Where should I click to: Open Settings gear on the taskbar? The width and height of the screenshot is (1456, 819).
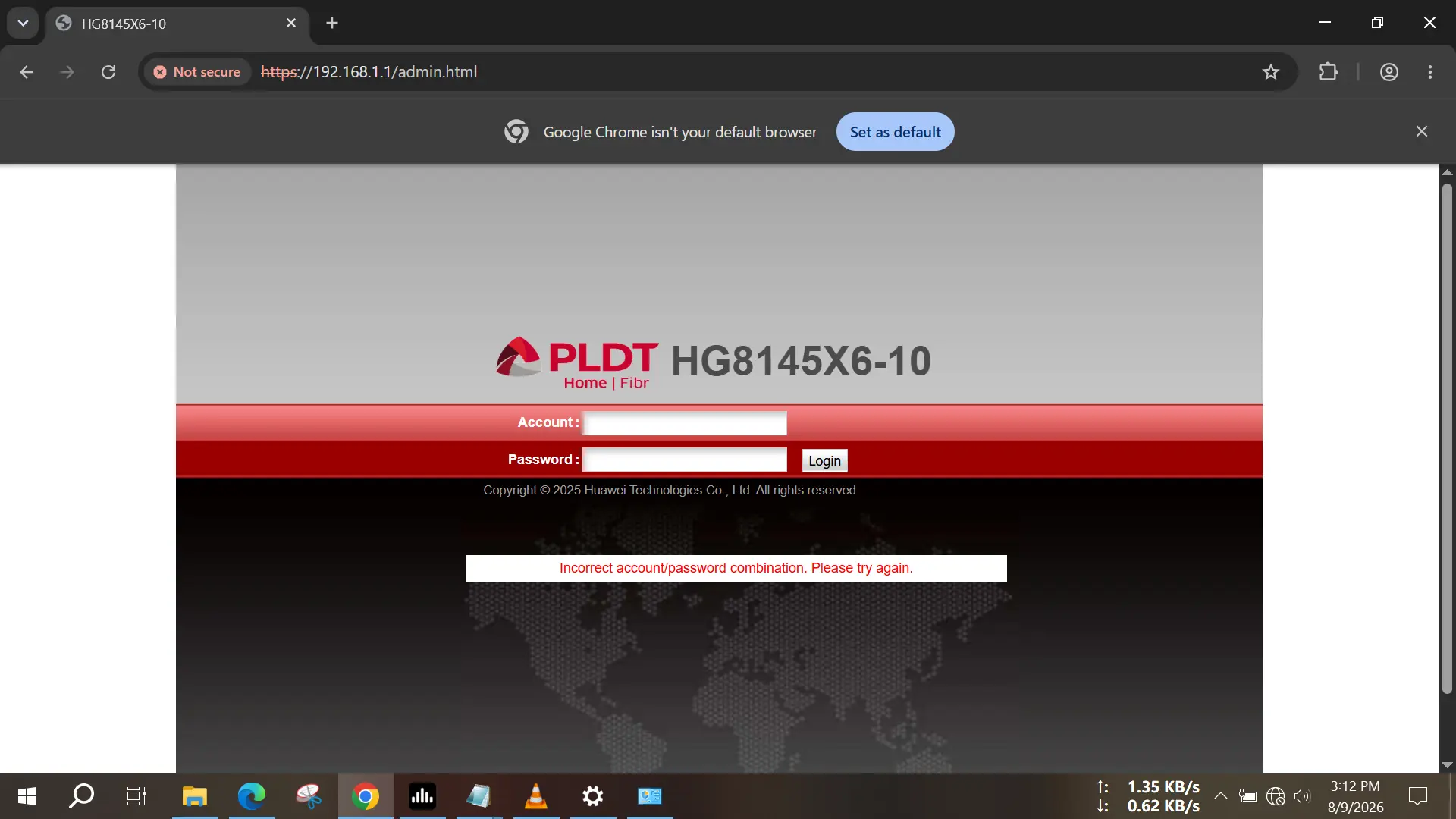tap(593, 796)
